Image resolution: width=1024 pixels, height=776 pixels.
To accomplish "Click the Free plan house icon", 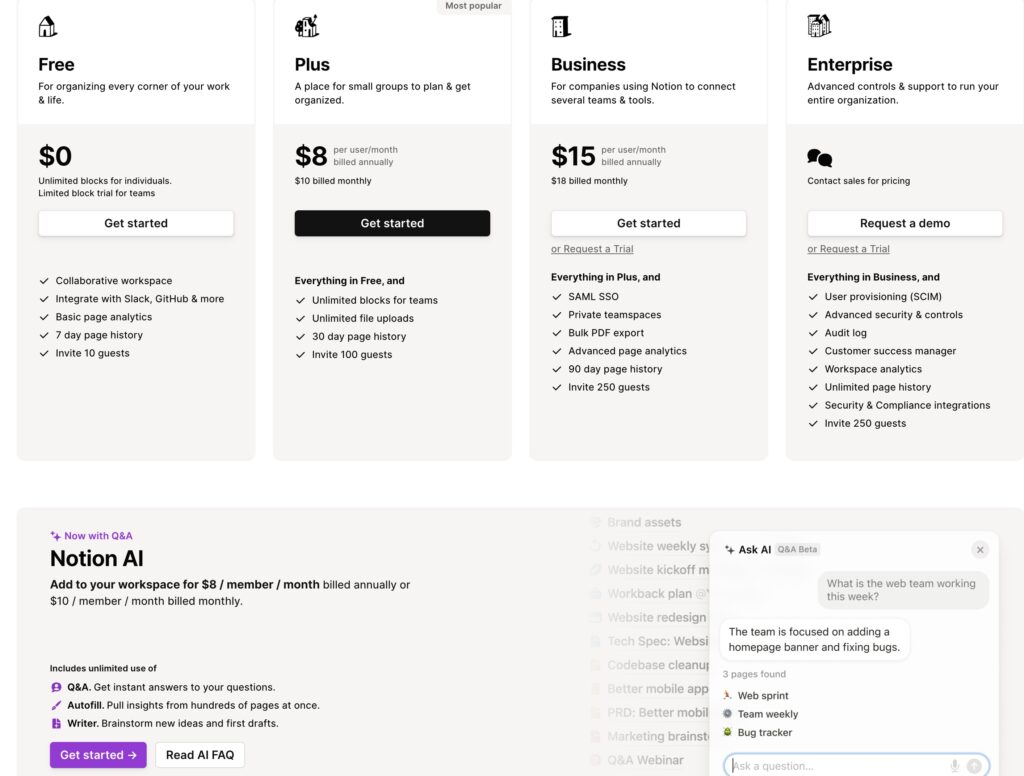I will click(x=48, y=27).
